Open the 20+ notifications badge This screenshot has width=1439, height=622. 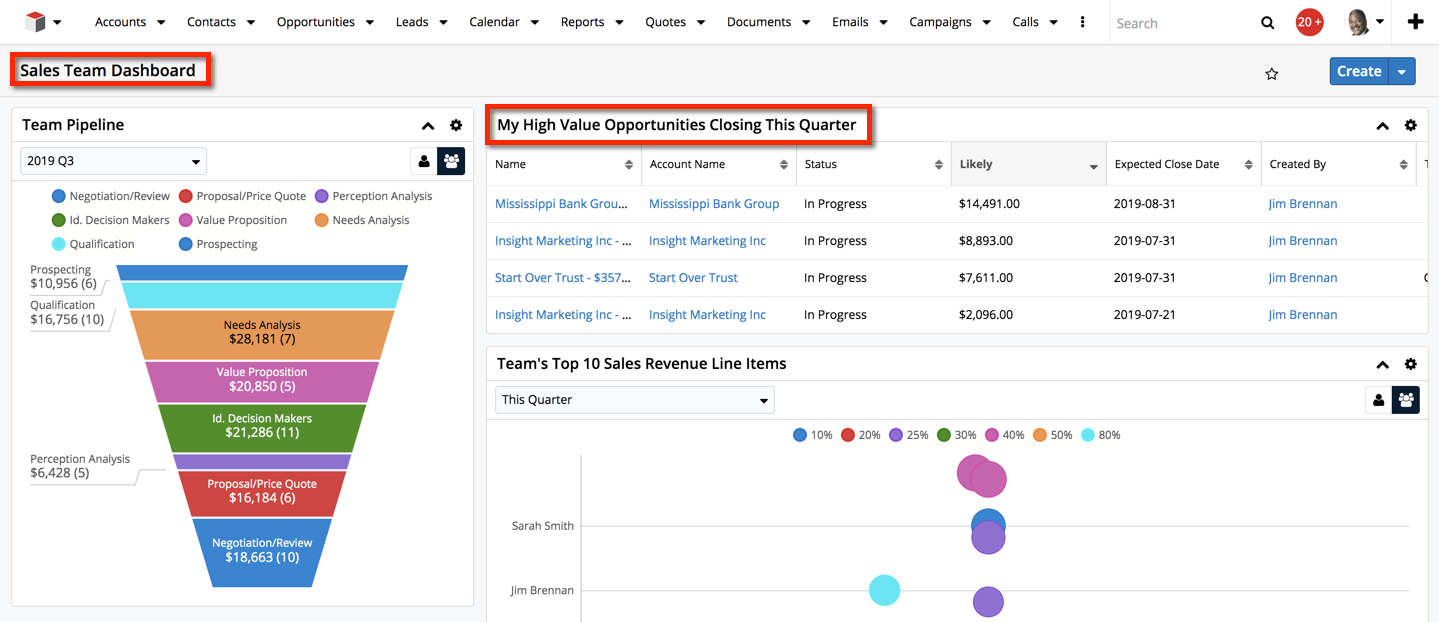[1309, 22]
